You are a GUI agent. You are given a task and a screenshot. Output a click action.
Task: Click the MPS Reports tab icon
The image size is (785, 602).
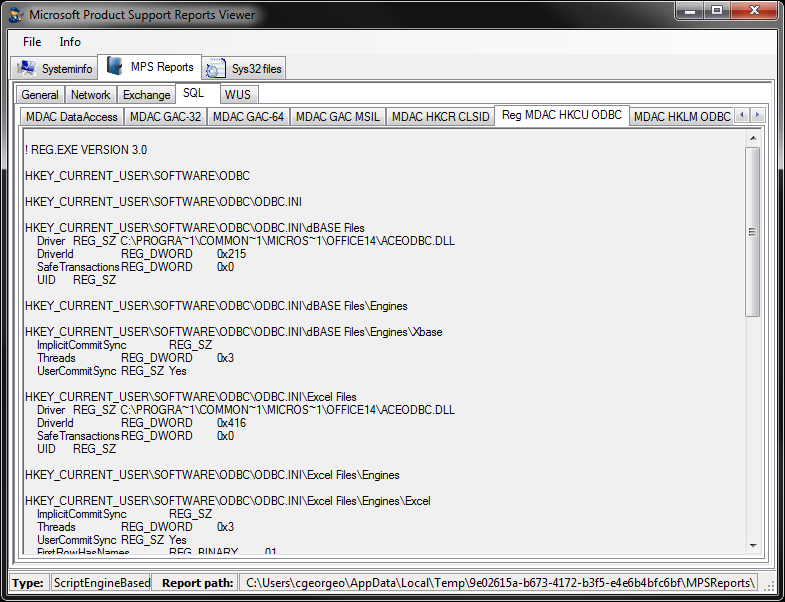115,67
